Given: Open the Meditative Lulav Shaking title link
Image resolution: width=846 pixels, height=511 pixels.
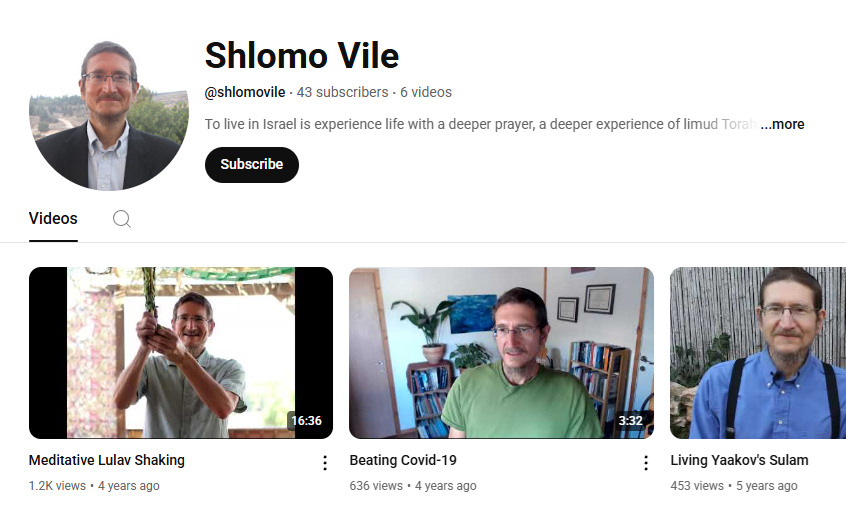Looking at the screenshot, I should click(107, 460).
